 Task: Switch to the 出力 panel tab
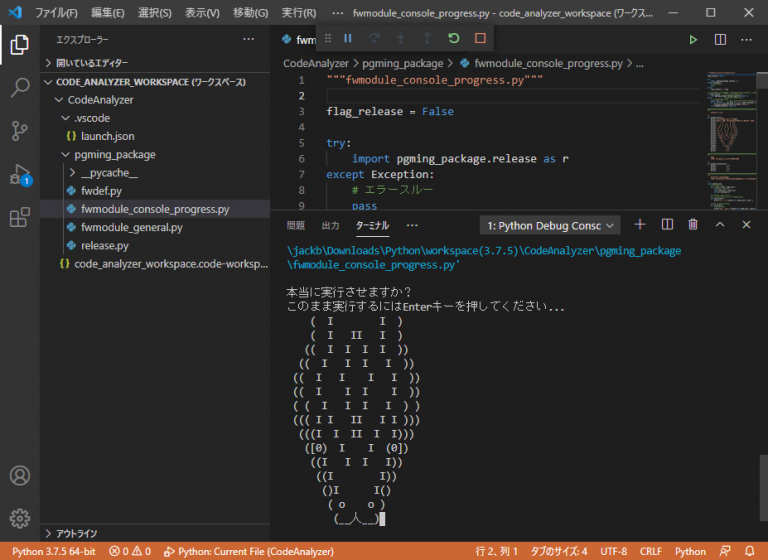pyautogui.click(x=330, y=226)
